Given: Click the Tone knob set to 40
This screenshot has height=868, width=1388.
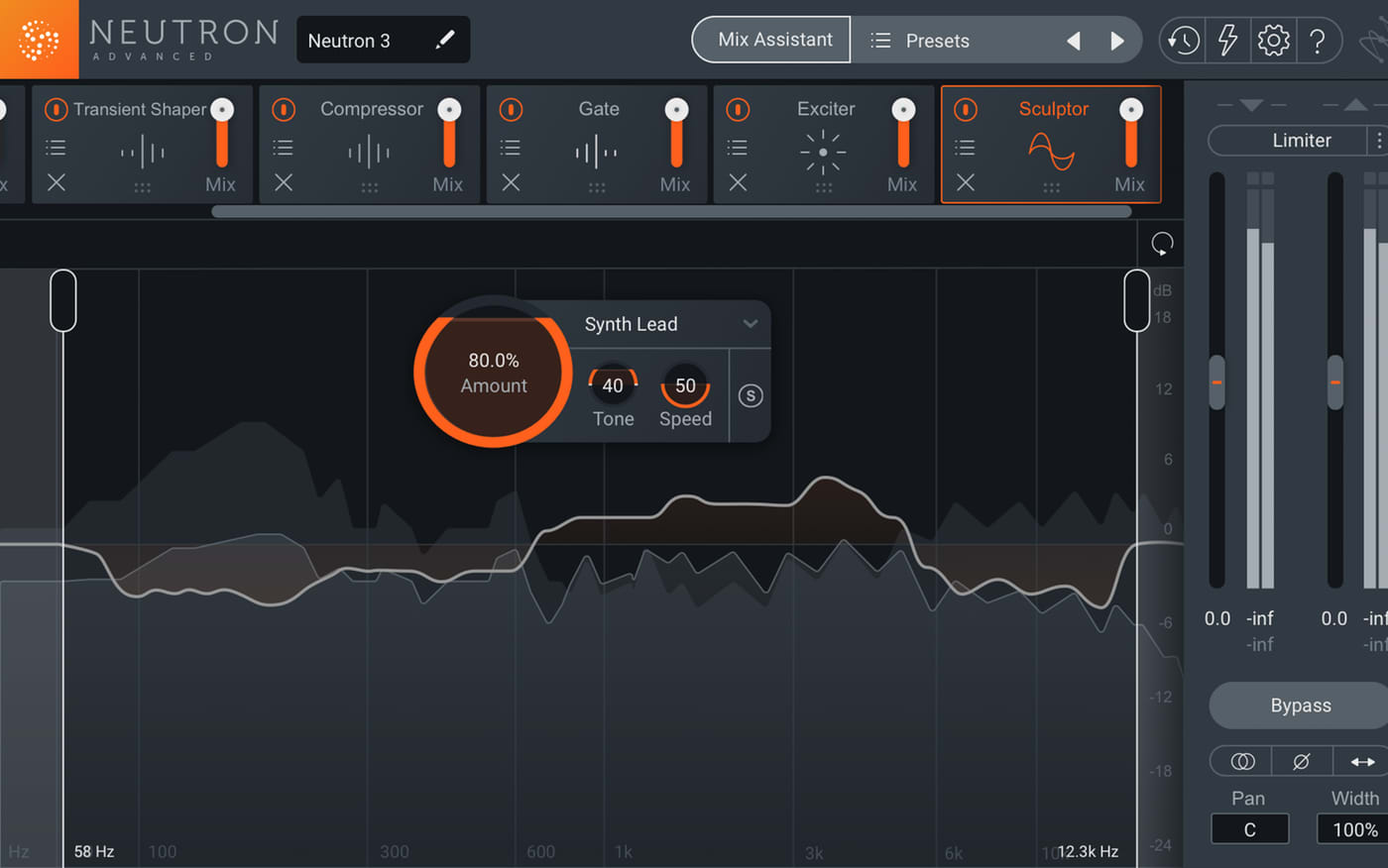Looking at the screenshot, I should pyautogui.click(x=613, y=385).
